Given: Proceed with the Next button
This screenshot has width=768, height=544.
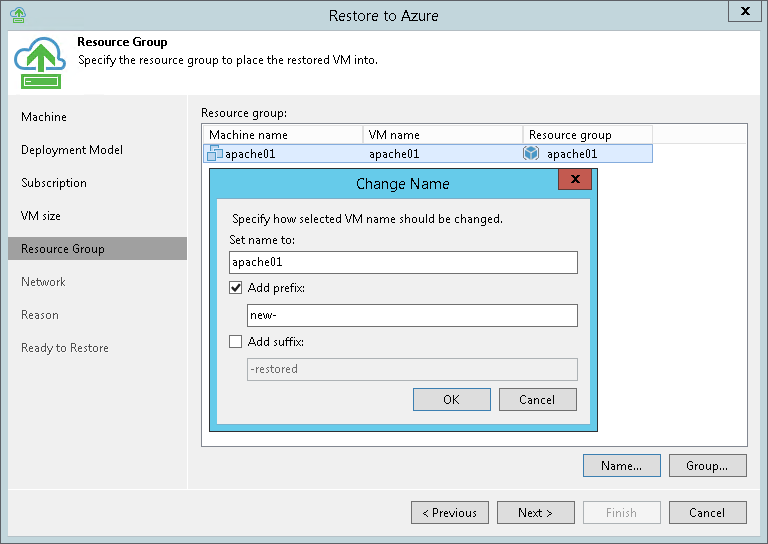Looking at the screenshot, I should 535,513.
